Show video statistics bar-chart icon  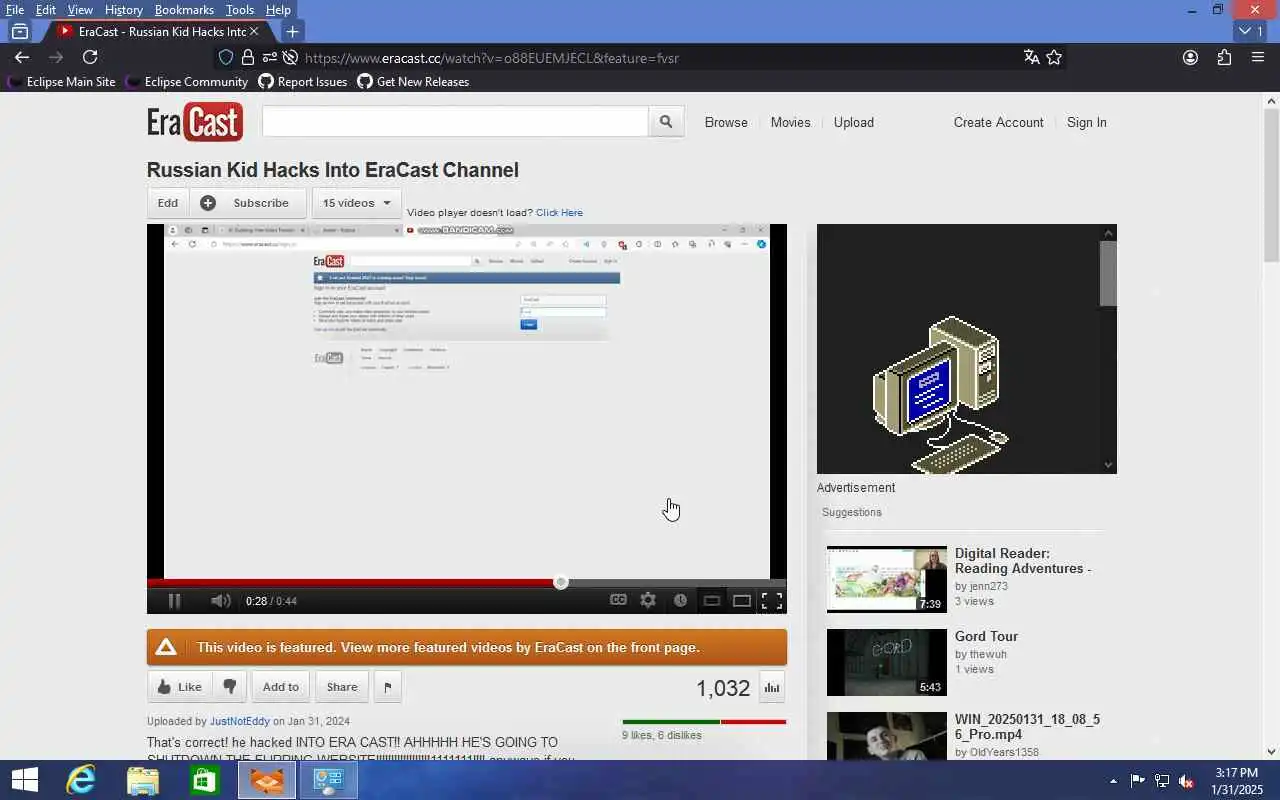[771, 687]
